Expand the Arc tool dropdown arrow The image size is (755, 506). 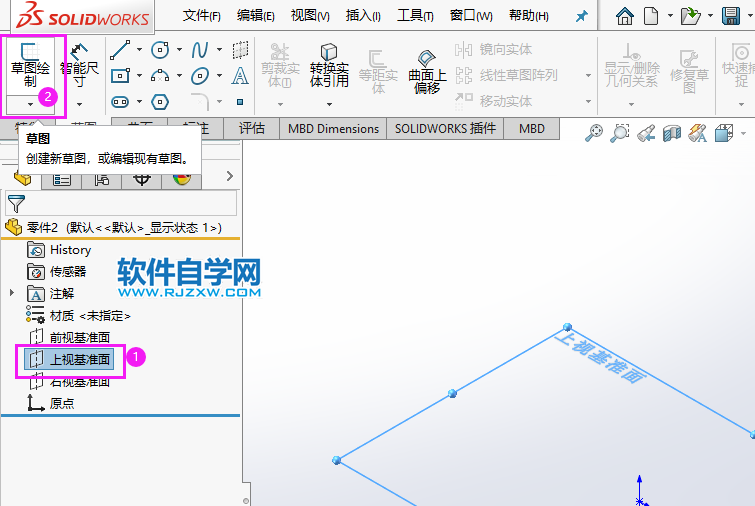tap(180, 76)
